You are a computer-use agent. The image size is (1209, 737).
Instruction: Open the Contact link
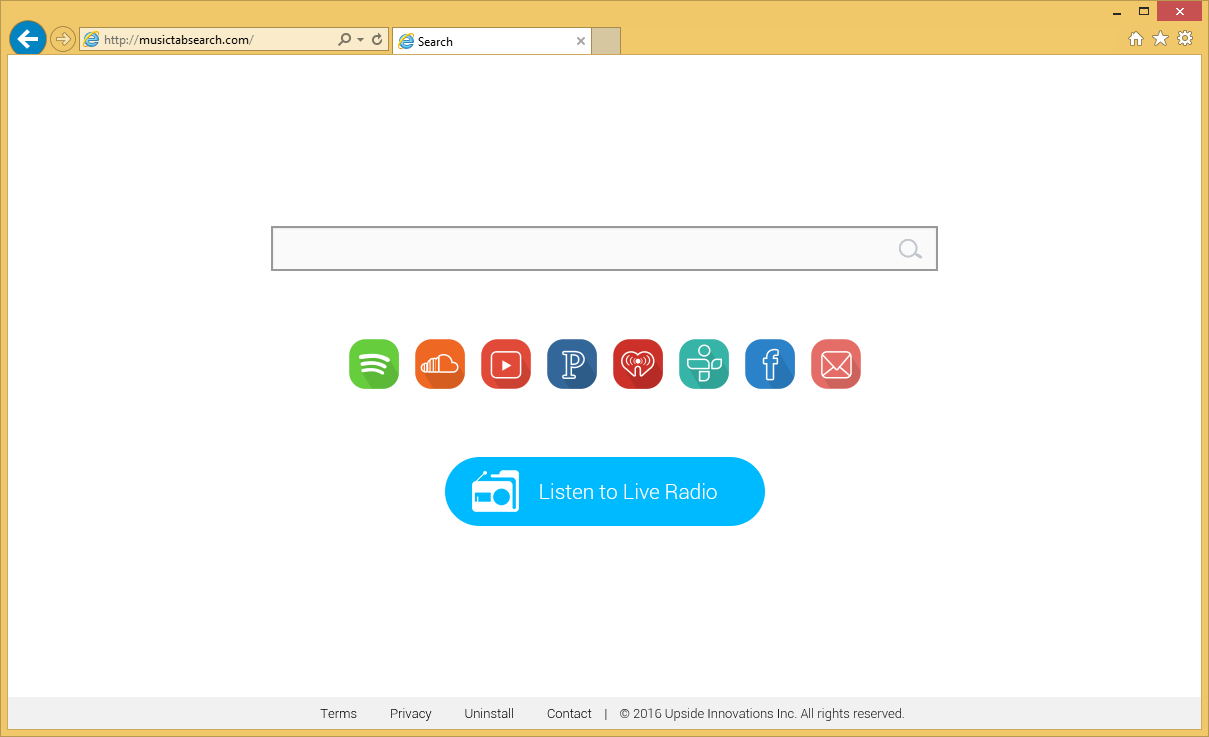click(569, 713)
